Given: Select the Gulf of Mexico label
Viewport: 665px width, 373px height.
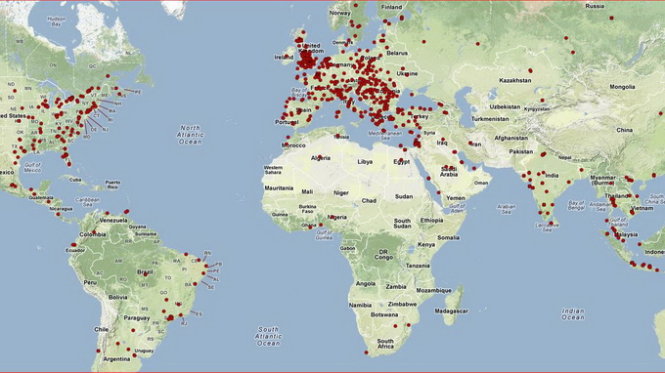Looking at the screenshot, I should point(32,168).
